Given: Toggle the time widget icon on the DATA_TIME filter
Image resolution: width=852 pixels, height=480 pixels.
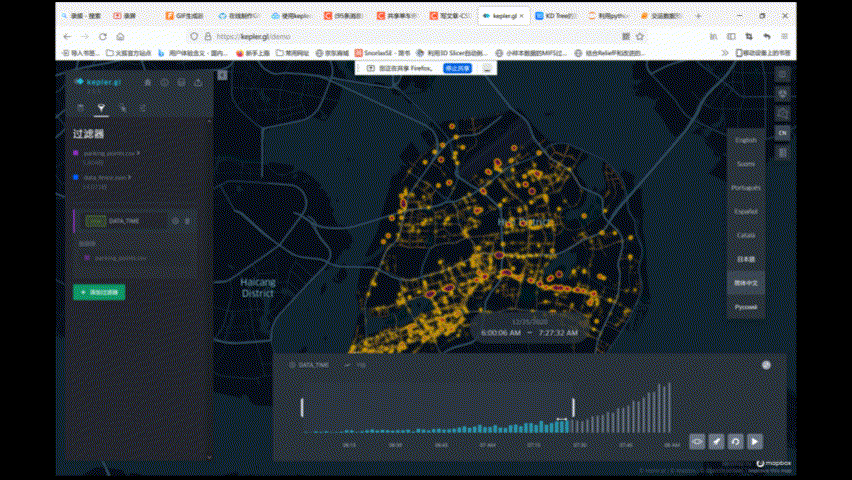Looking at the screenshot, I should coord(176,221).
